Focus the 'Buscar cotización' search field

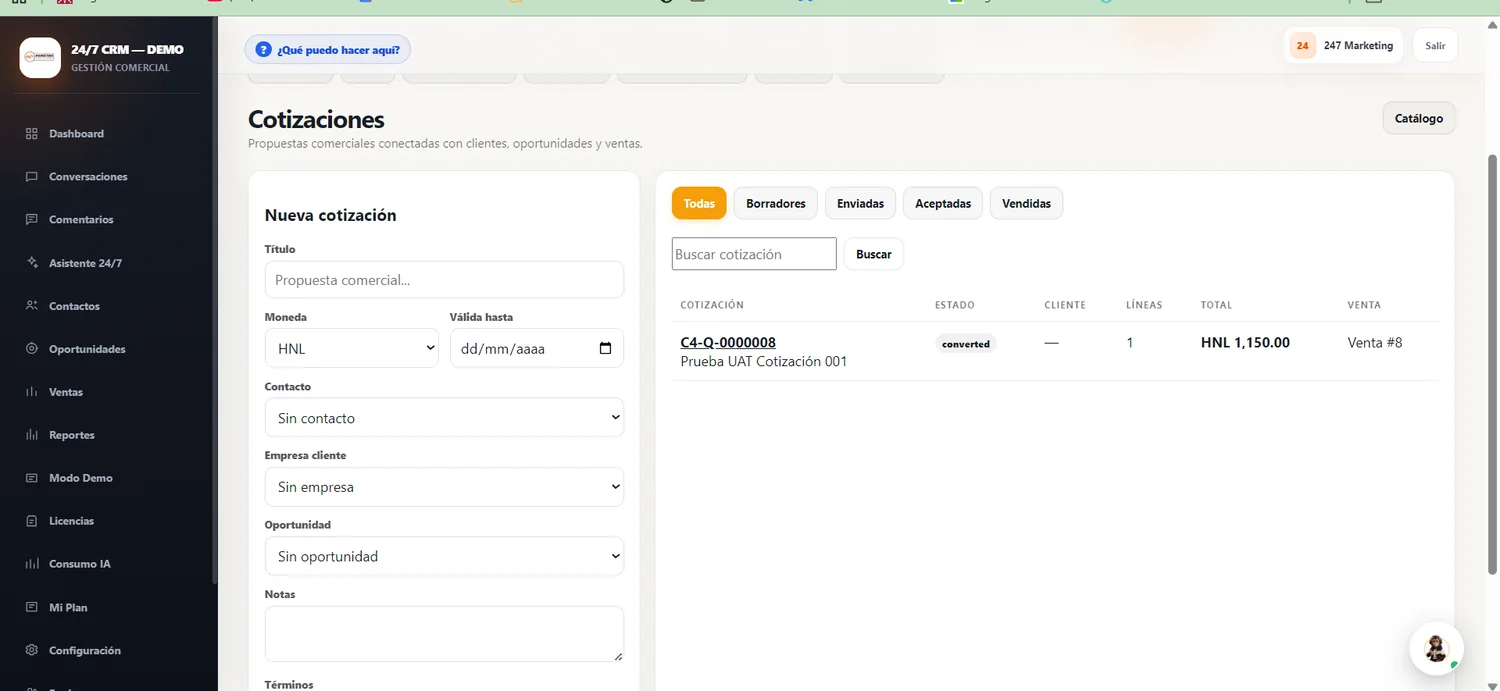pyautogui.click(x=754, y=254)
